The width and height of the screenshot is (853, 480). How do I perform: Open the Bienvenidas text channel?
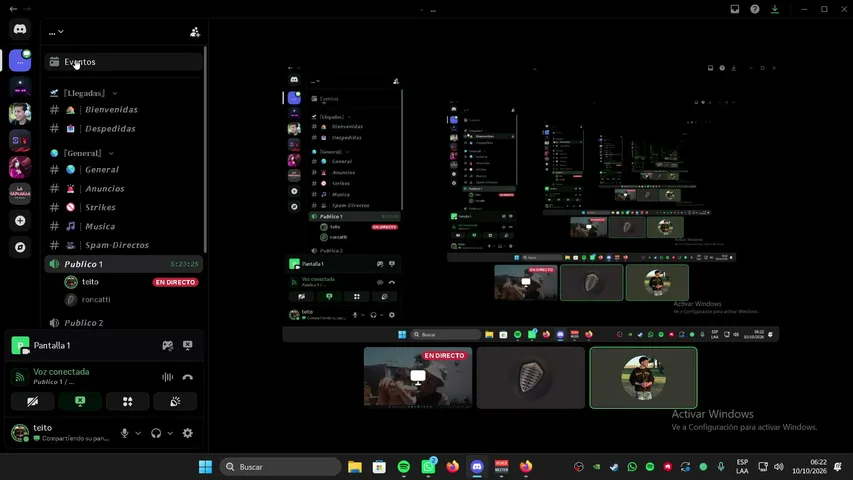click(123, 109)
